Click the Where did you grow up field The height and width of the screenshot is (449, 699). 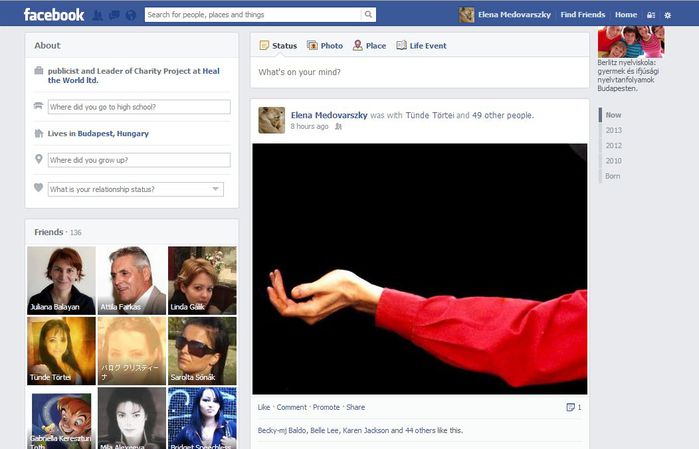139,160
